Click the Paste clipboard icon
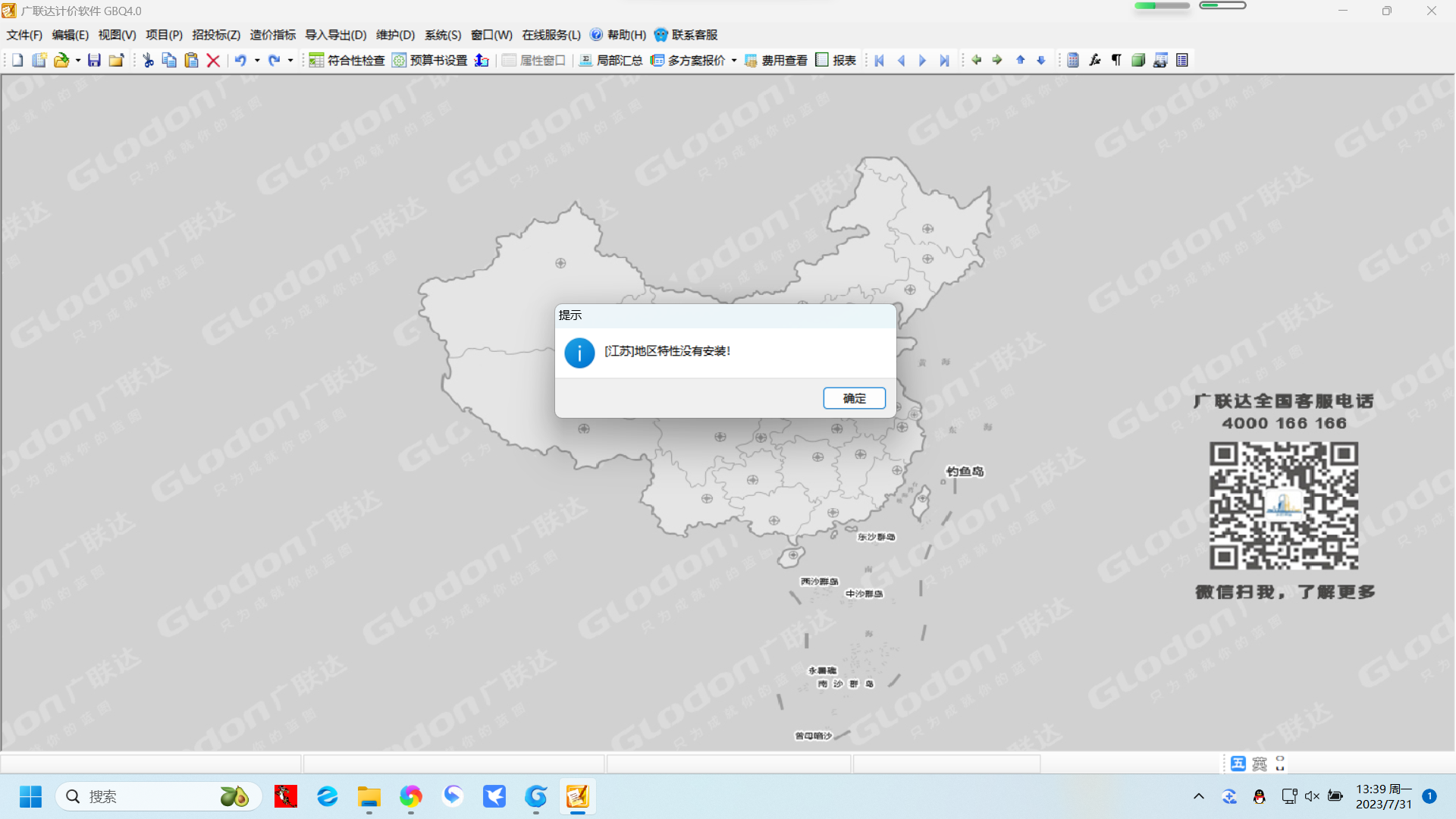The image size is (1456, 819). pos(191,61)
